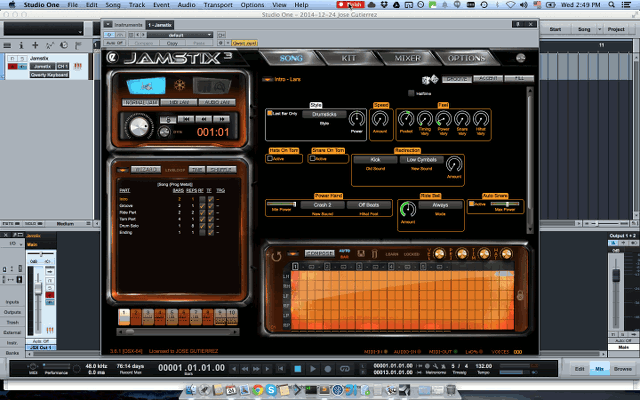Click the Chrome icon in the Dock
This screenshot has width=640, height=400.
tap(257, 390)
